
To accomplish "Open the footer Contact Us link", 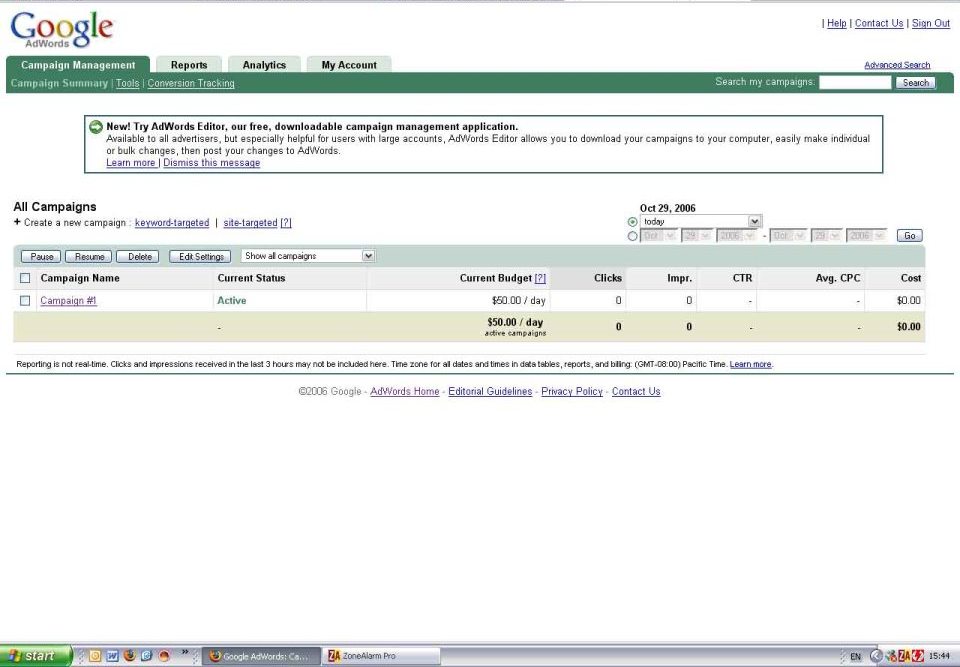I will [x=636, y=391].
